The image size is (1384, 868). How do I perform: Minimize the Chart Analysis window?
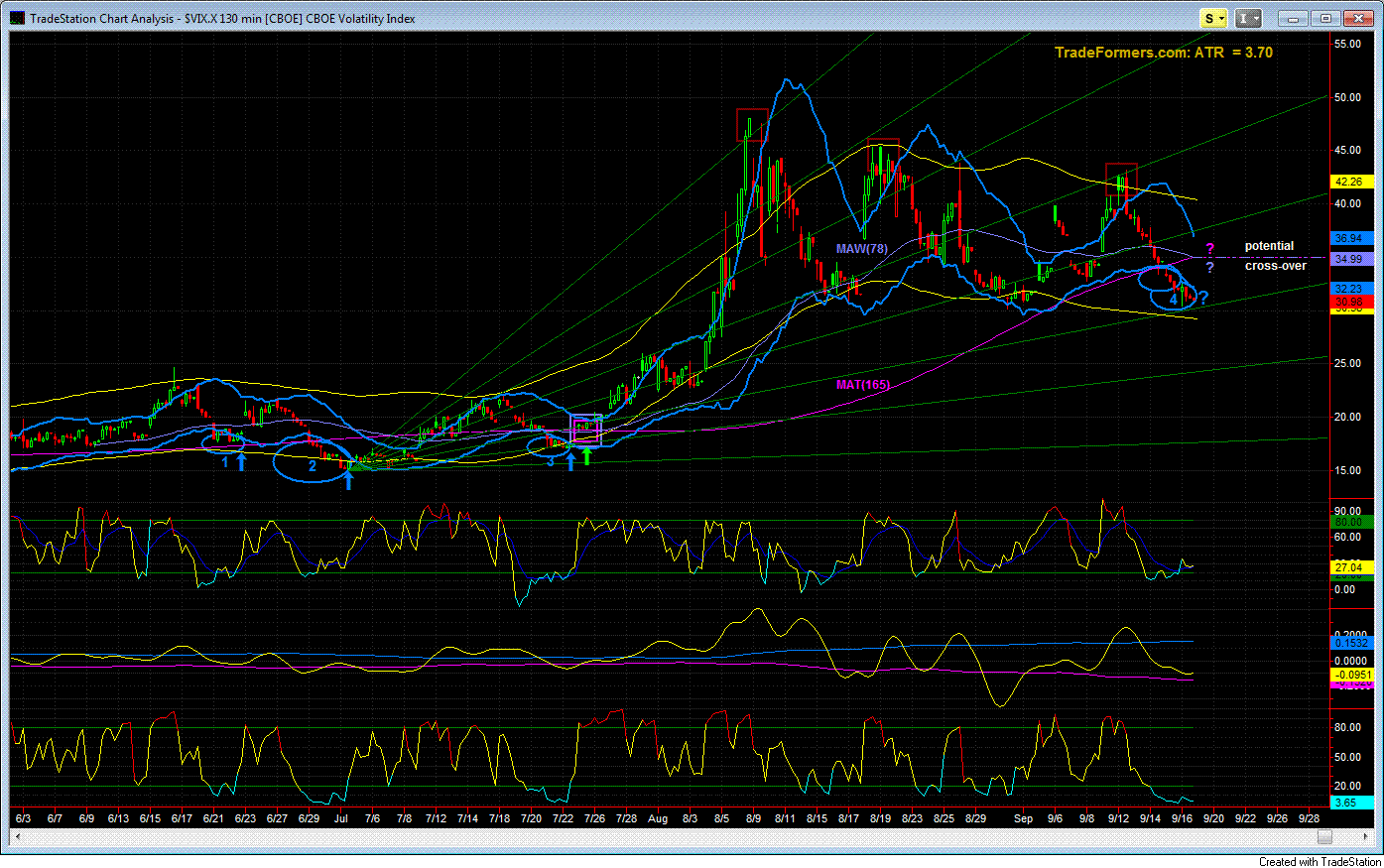pos(1292,18)
